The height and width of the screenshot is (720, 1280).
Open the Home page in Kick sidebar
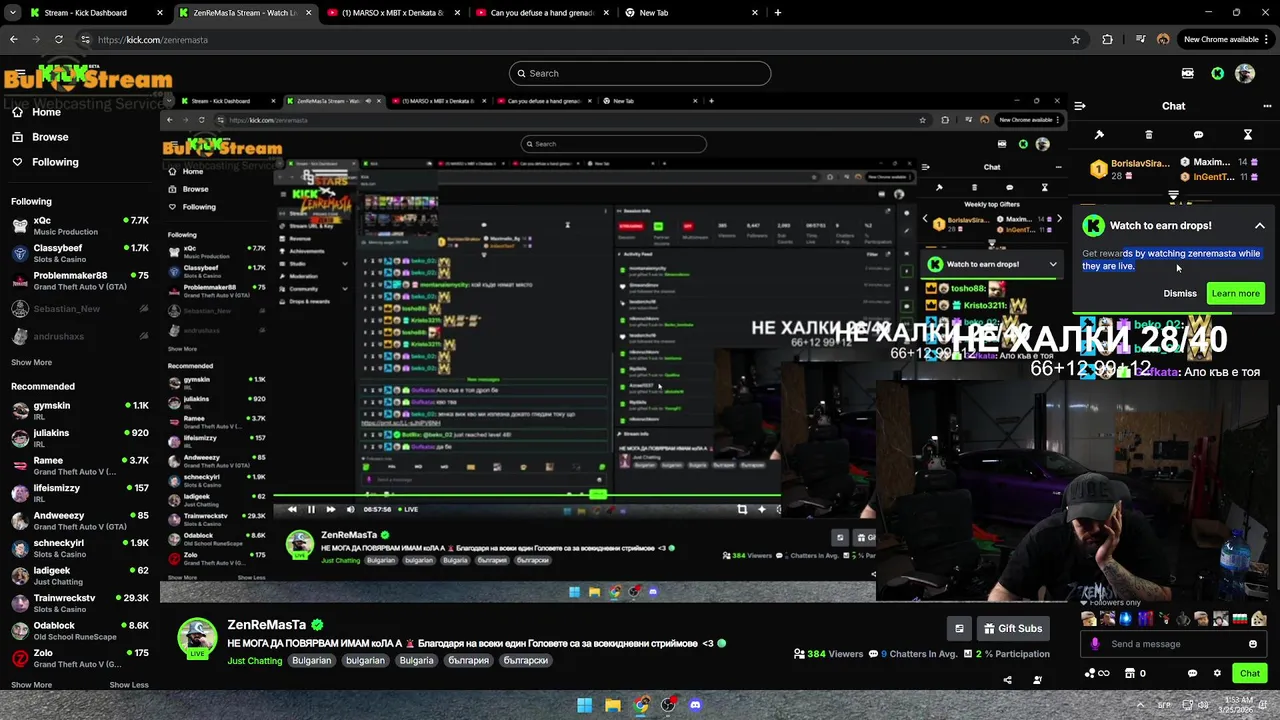[x=36, y=112]
